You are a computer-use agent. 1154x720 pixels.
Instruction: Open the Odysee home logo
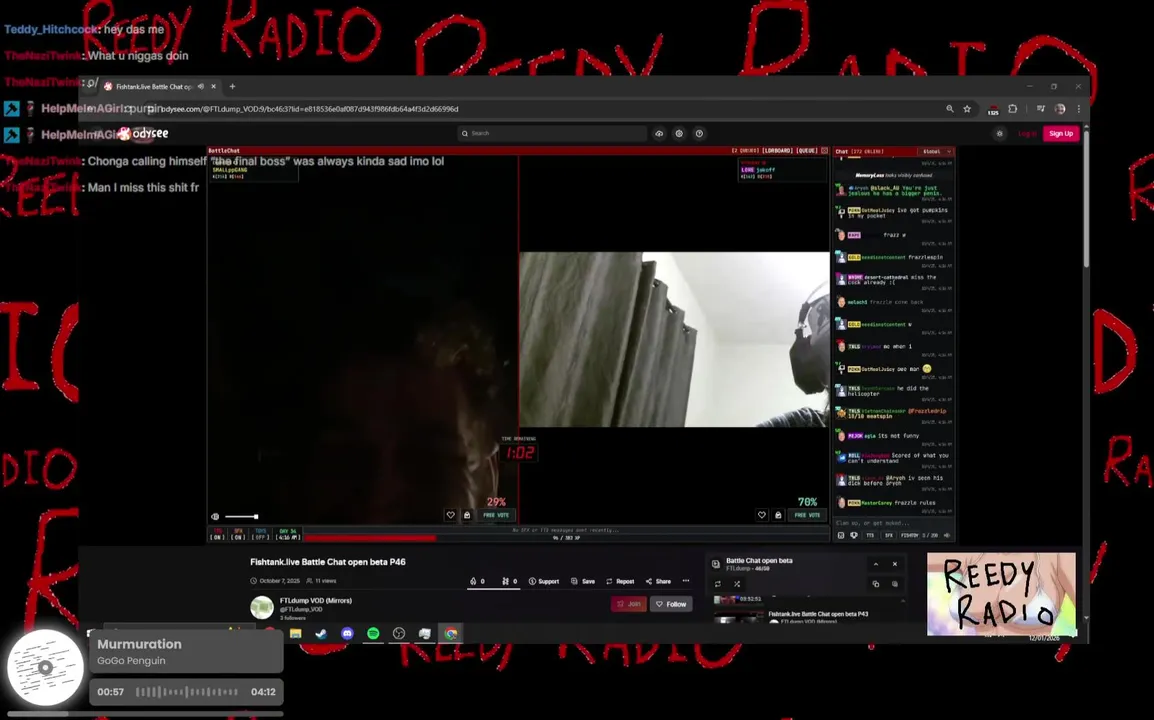(x=144, y=133)
